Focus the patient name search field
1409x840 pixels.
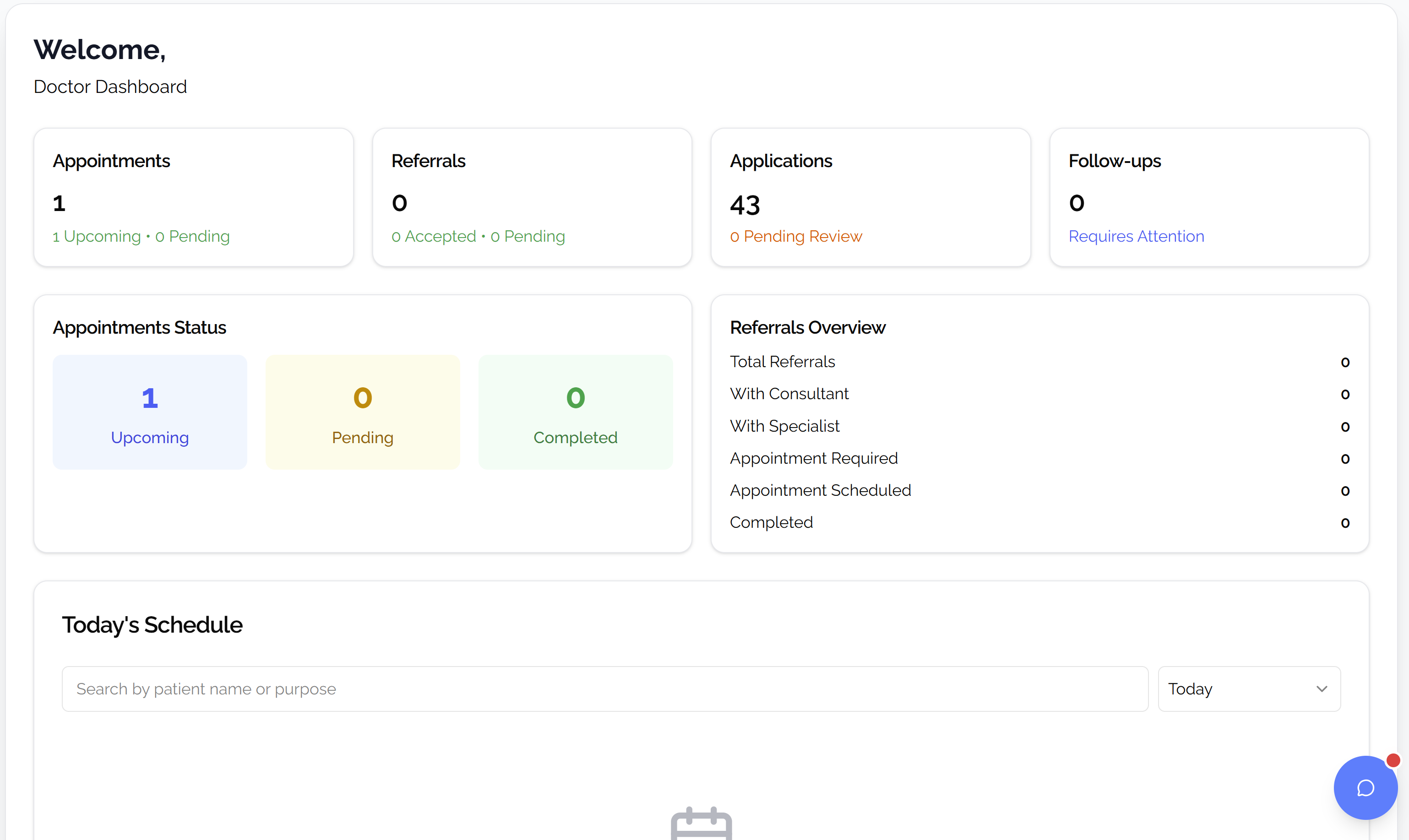point(604,689)
